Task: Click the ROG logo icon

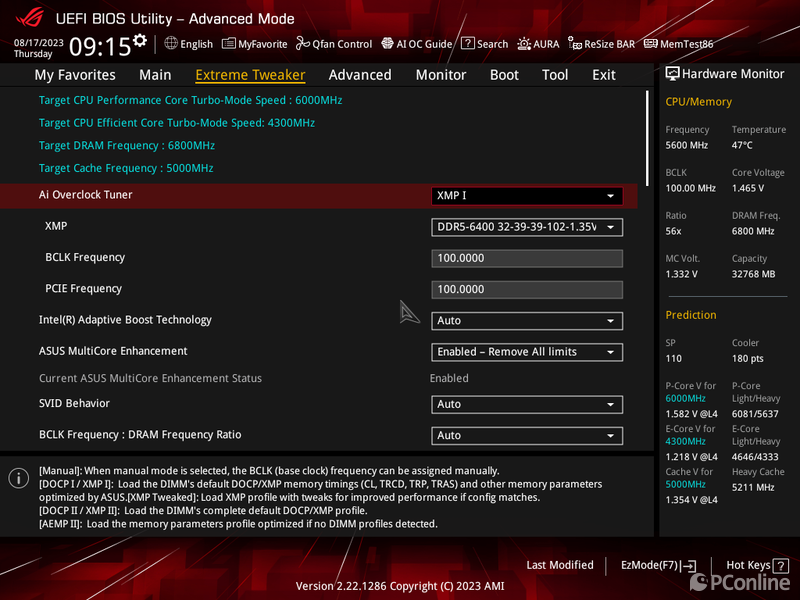Action: [x=30, y=17]
